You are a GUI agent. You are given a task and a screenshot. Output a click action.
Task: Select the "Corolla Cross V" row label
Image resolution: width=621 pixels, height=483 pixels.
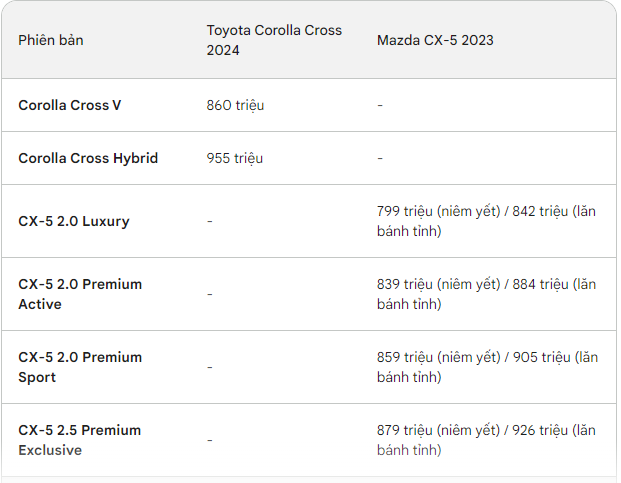pos(70,105)
